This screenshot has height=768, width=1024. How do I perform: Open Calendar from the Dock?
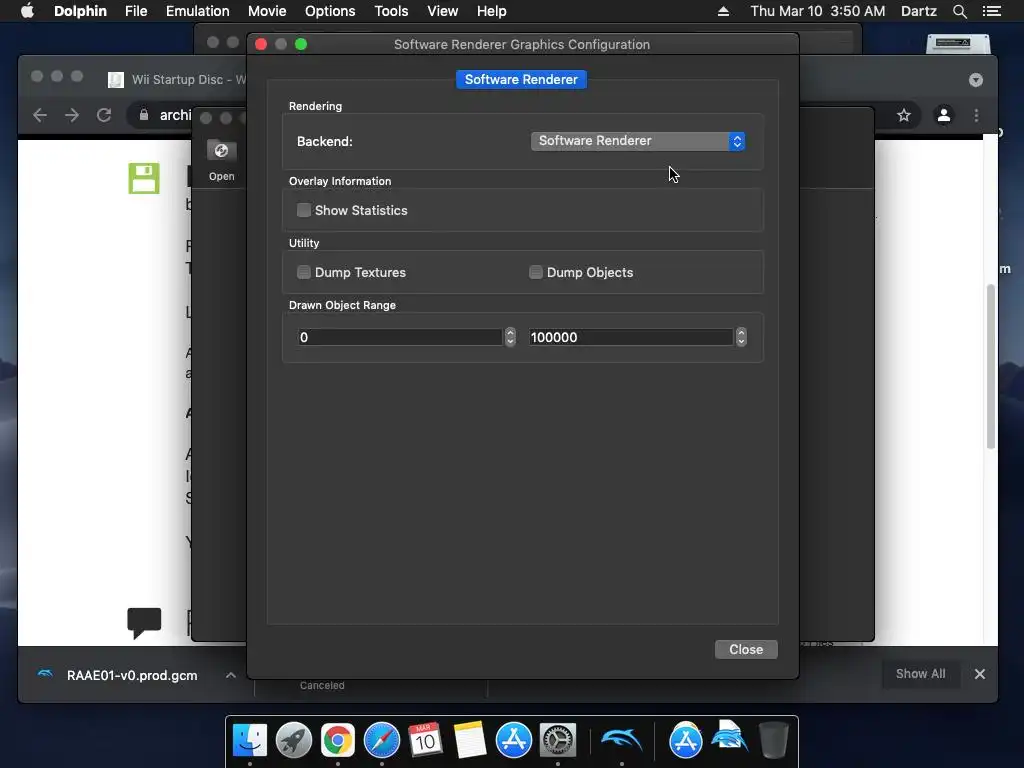coord(426,740)
